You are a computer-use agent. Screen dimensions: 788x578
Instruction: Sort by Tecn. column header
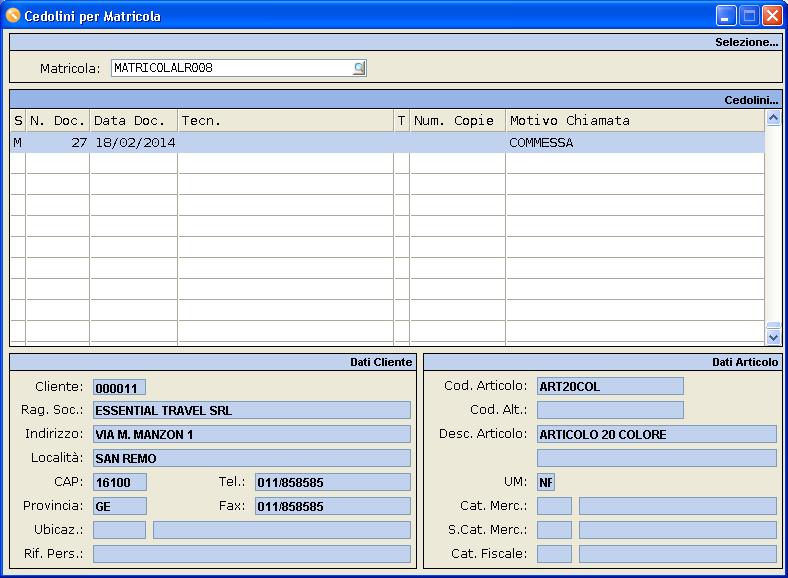pos(285,121)
